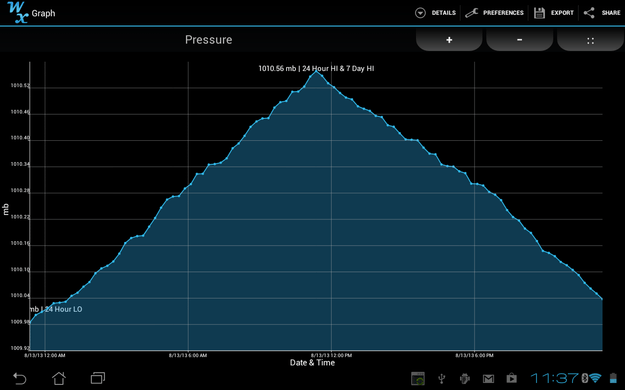Image resolution: width=625 pixels, height=390 pixels.
Task: Tap the 11:37 system clock
Action: tap(554, 378)
